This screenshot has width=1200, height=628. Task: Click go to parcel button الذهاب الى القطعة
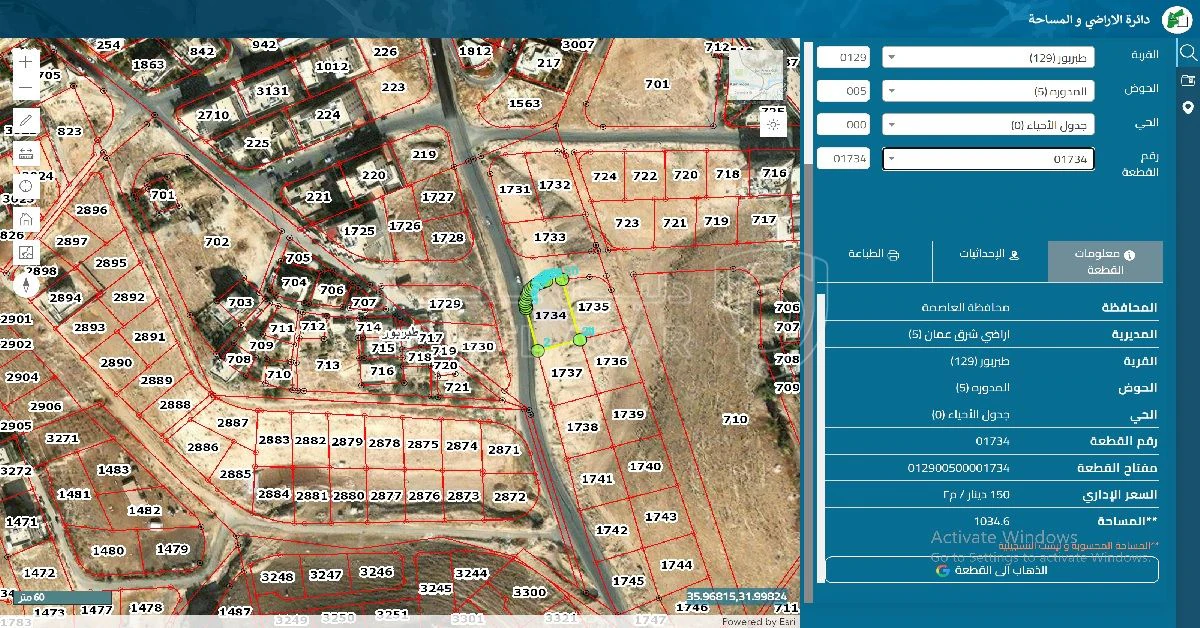coord(992,570)
